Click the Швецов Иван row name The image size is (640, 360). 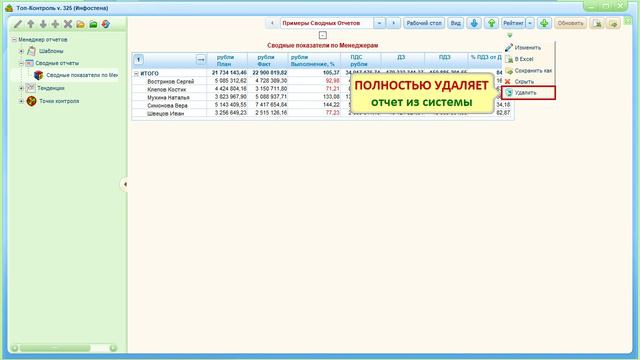pyautogui.click(x=165, y=113)
